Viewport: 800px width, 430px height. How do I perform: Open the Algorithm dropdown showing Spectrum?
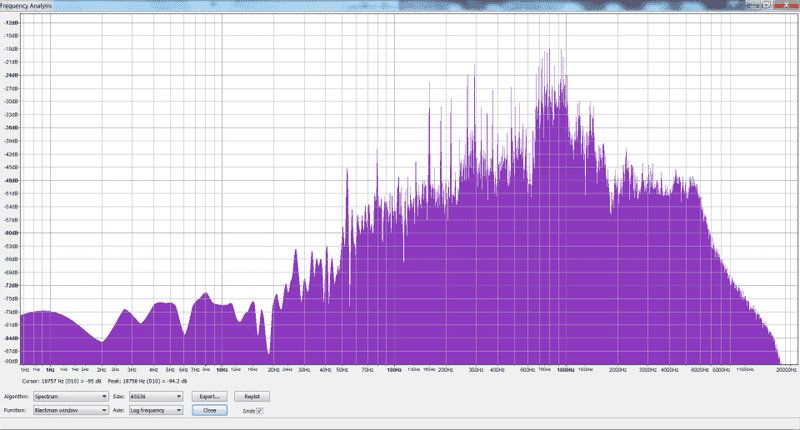[70, 397]
